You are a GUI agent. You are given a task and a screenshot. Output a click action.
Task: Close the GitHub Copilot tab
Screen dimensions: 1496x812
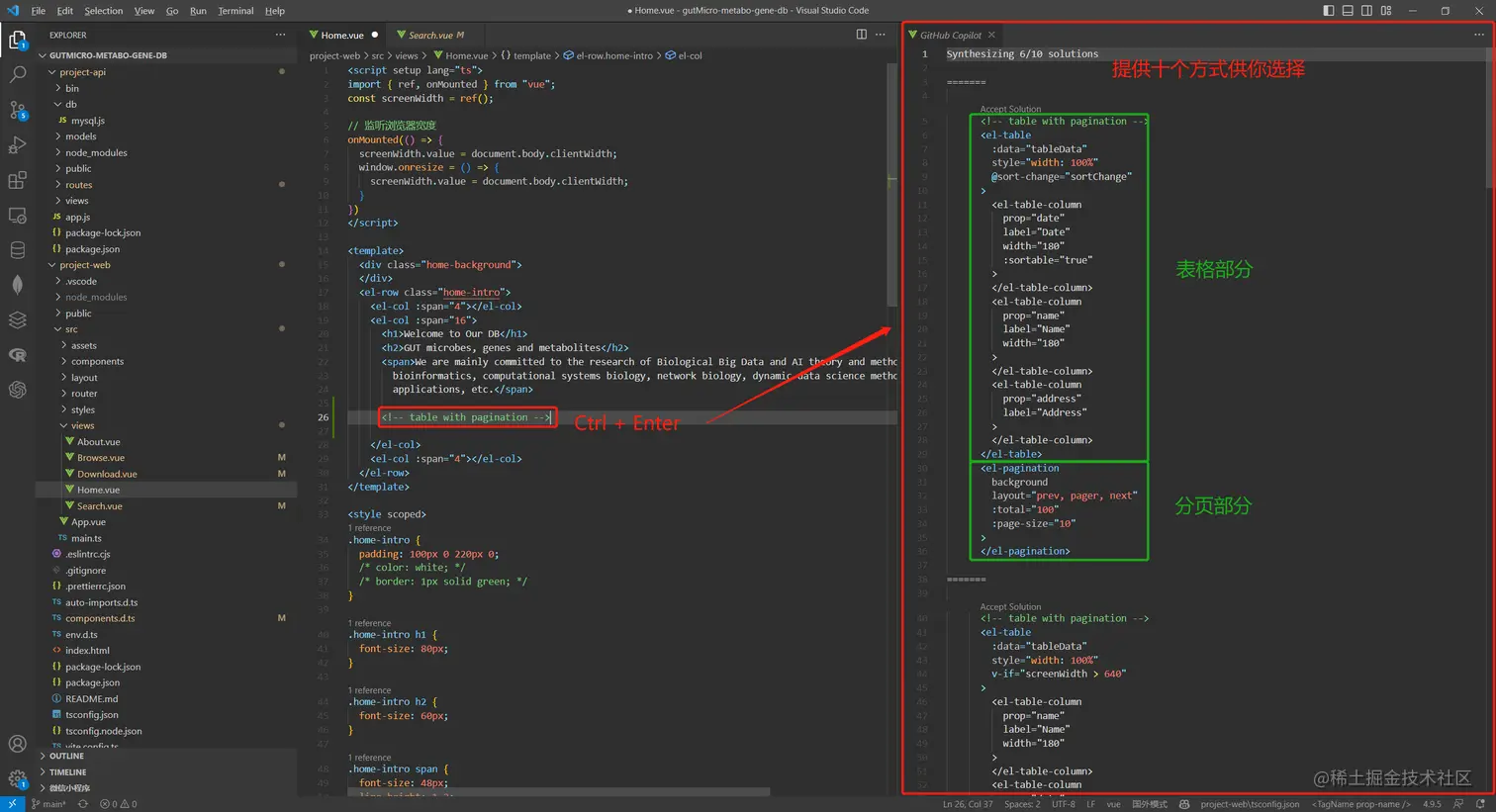point(991,35)
